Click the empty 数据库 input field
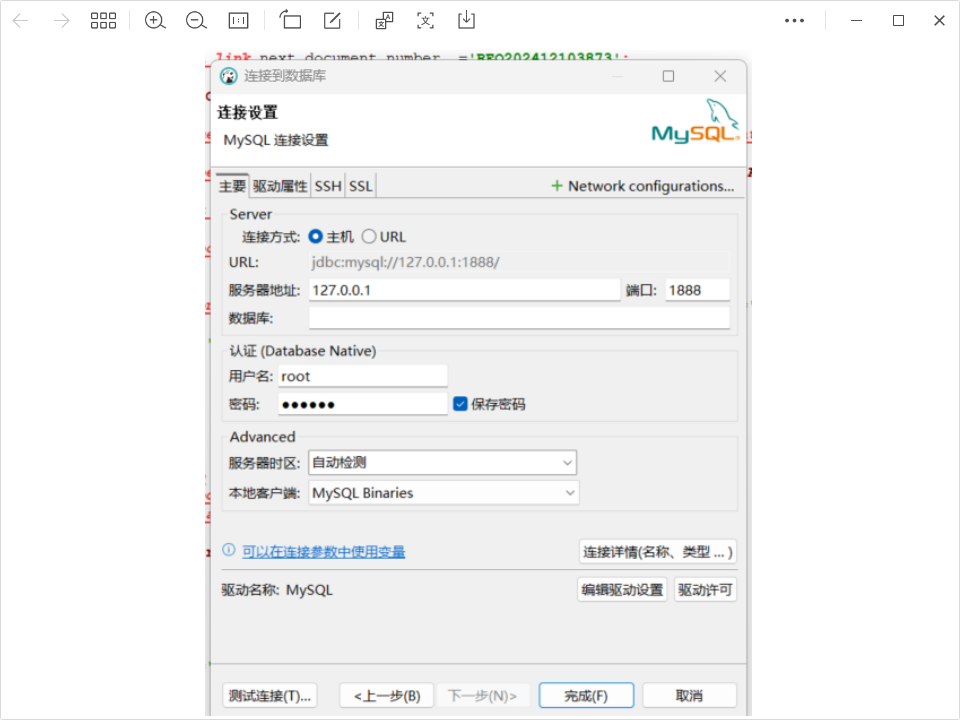The width and height of the screenshot is (960, 720). click(519, 318)
